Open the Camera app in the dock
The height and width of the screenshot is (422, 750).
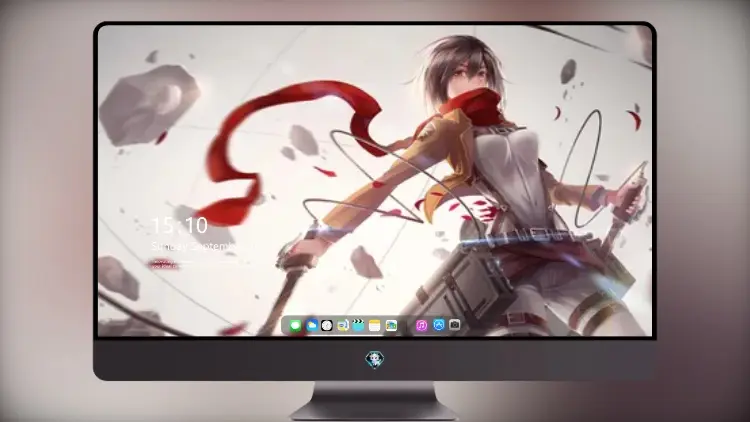(455, 325)
